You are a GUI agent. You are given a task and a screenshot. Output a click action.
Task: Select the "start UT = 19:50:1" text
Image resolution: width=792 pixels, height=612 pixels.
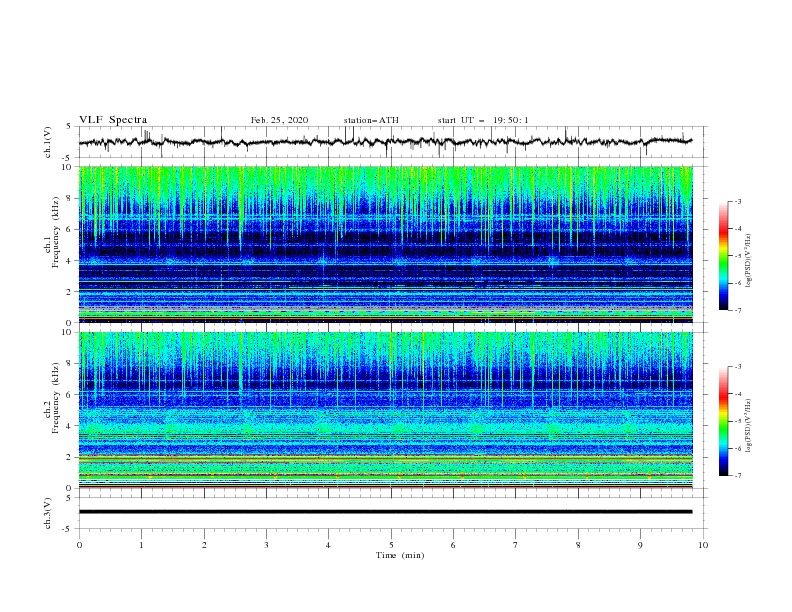click(x=483, y=120)
